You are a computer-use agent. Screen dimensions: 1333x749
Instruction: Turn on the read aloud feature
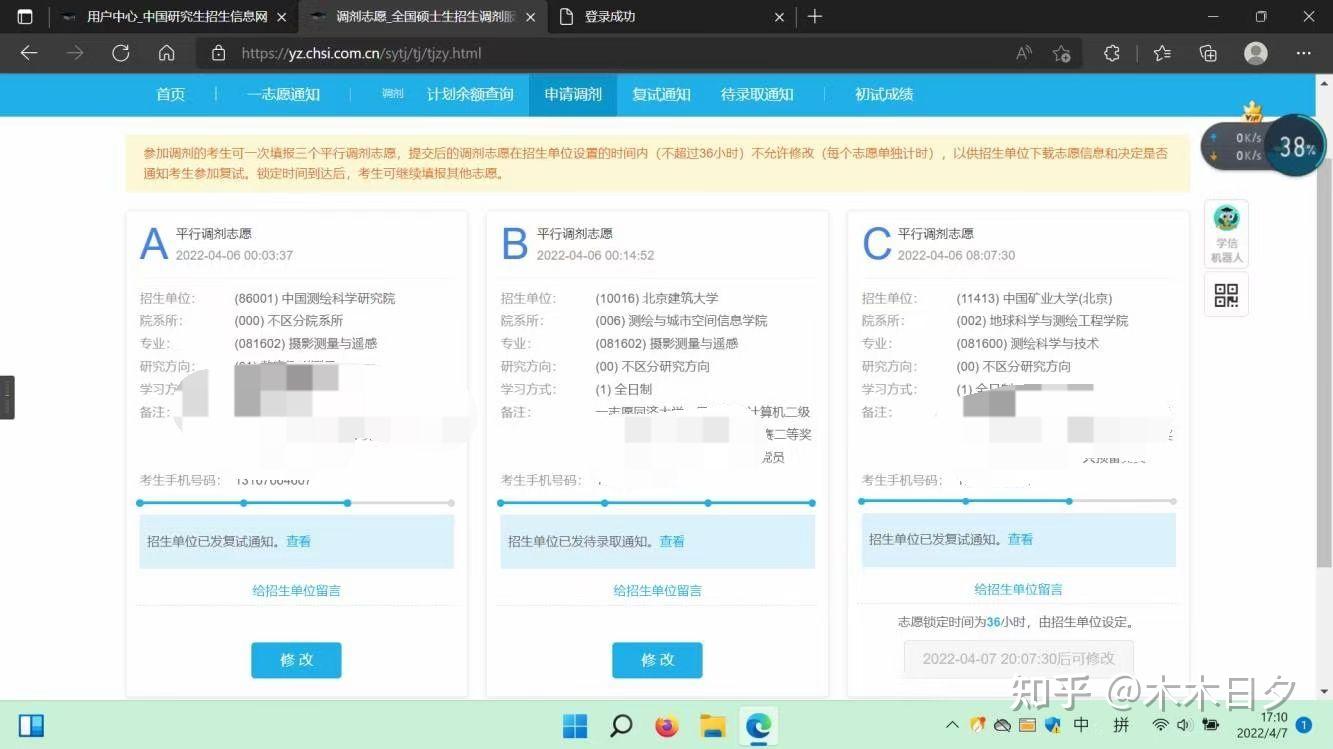click(x=1024, y=53)
